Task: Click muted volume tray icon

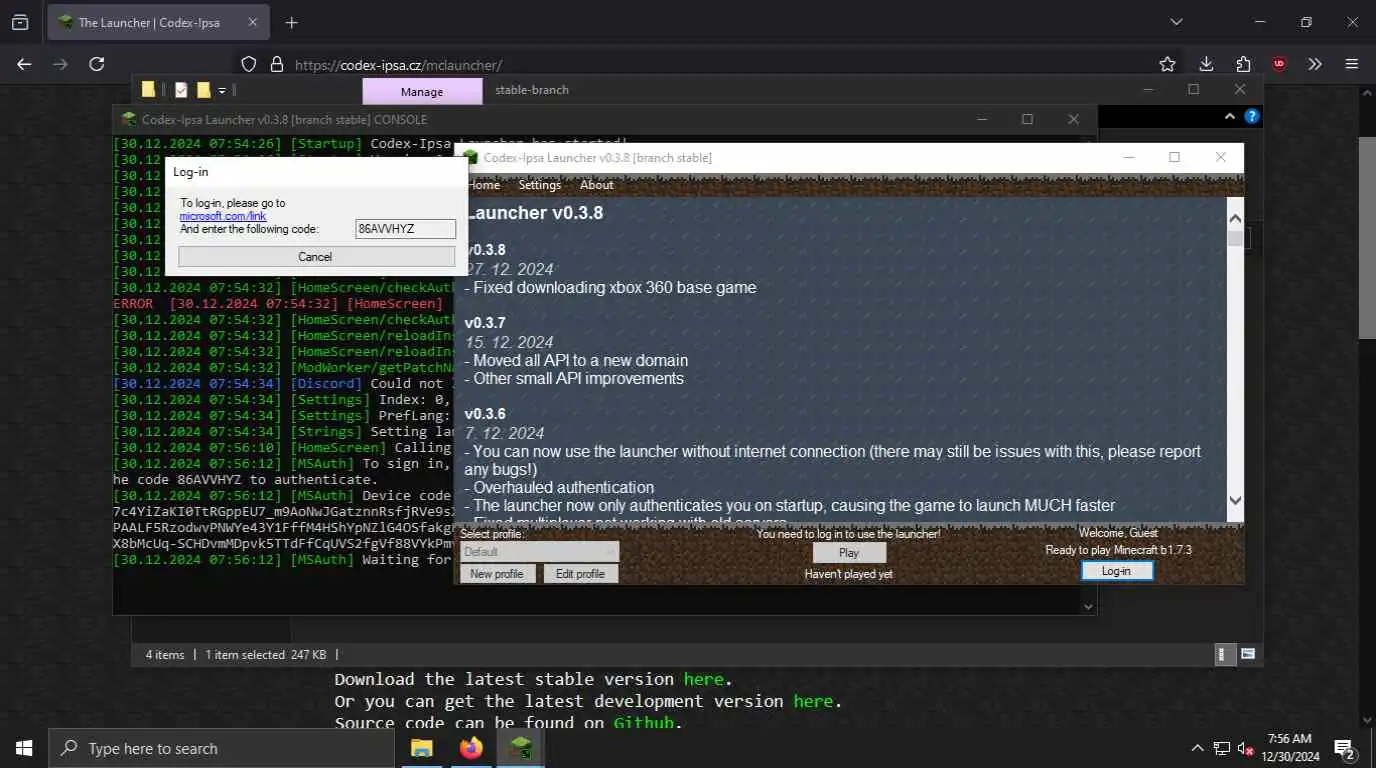Action: tap(1245, 748)
